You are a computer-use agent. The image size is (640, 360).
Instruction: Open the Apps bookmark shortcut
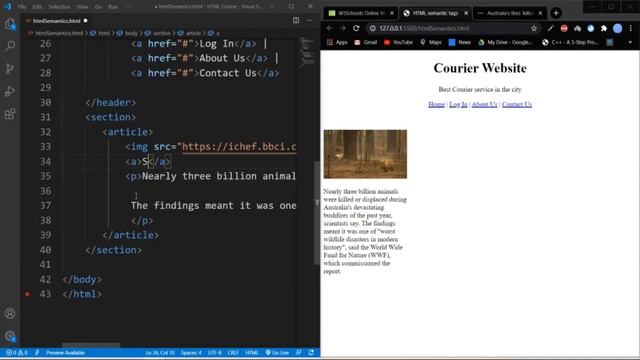337,42
